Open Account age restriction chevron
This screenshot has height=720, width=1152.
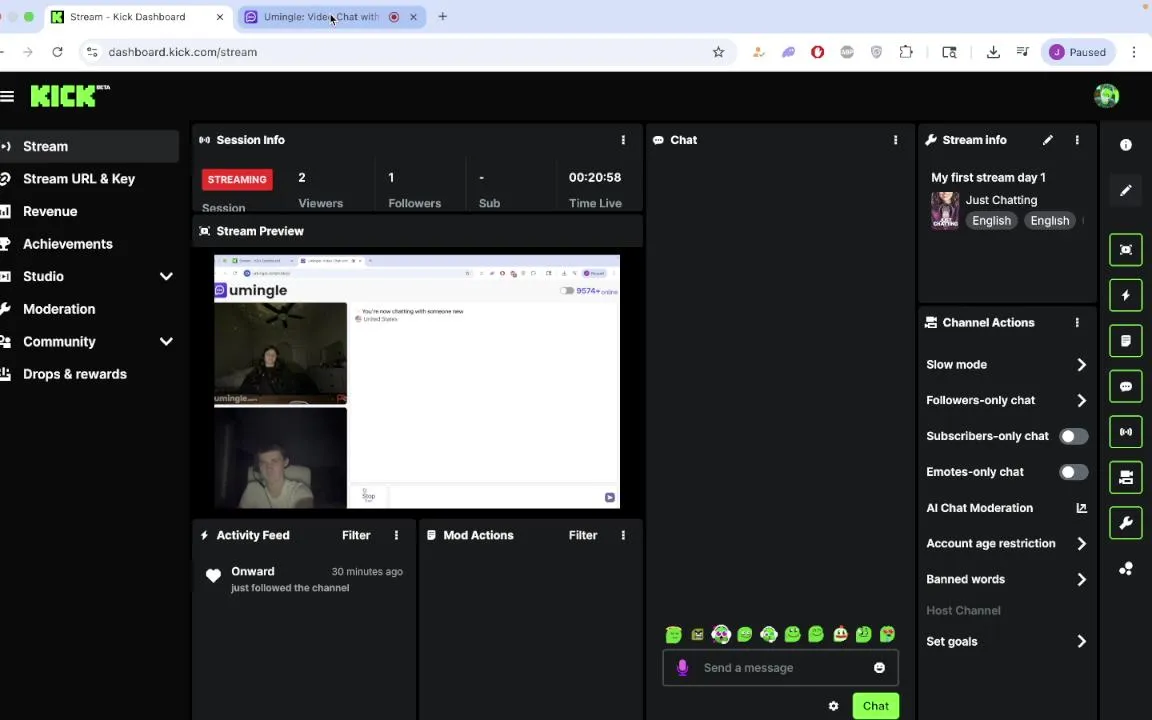point(1081,544)
